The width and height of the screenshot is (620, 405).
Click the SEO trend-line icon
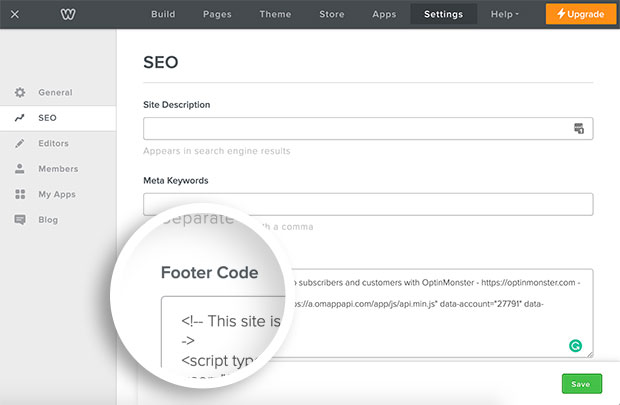click(x=20, y=118)
